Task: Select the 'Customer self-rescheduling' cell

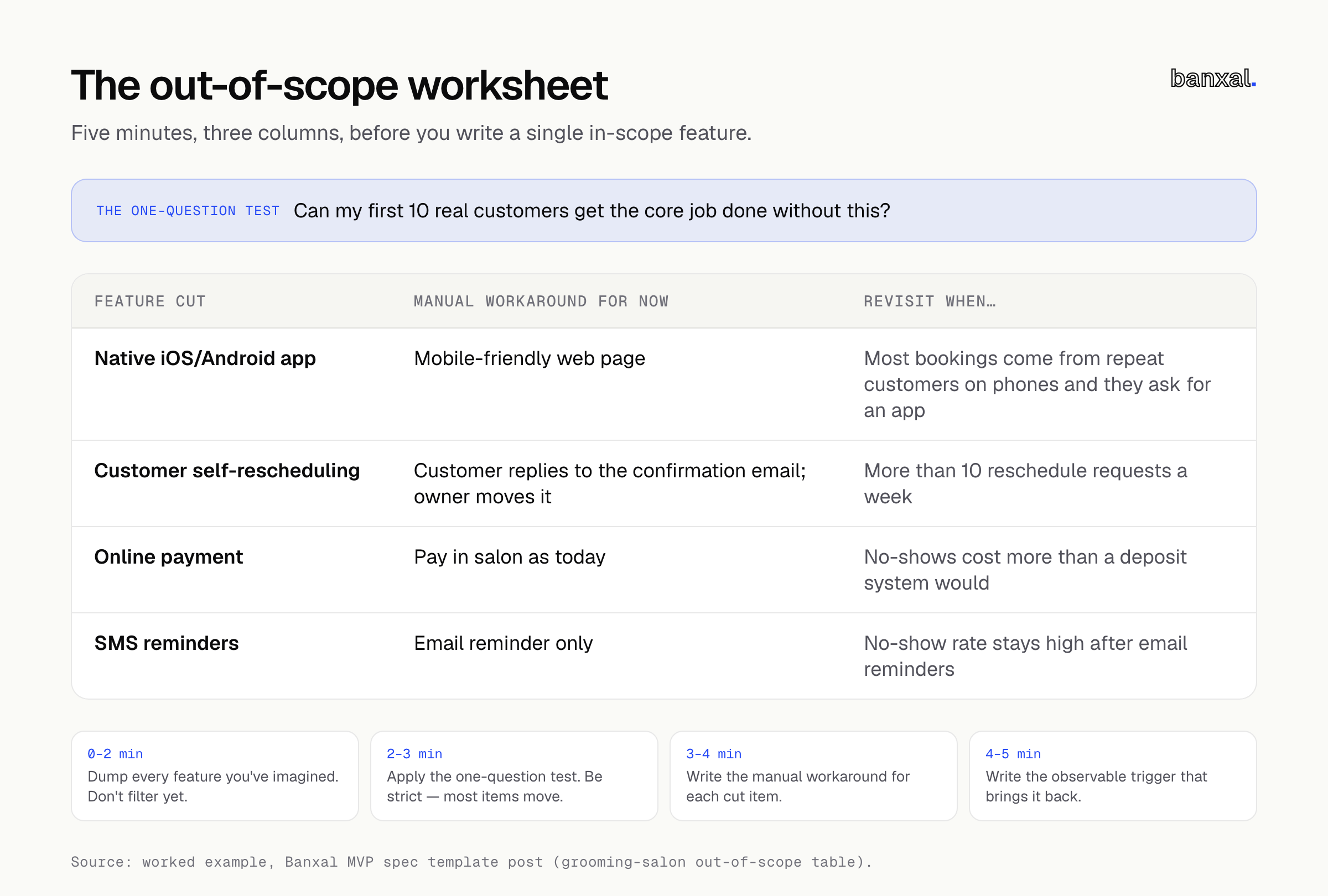Action: [227, 471]
